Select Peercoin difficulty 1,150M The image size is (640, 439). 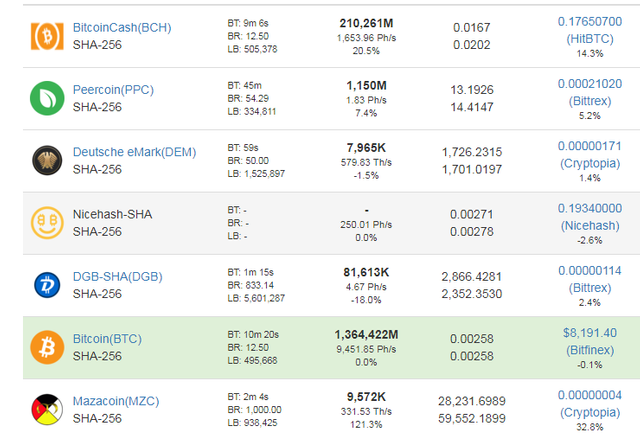(x=366, y=86)
